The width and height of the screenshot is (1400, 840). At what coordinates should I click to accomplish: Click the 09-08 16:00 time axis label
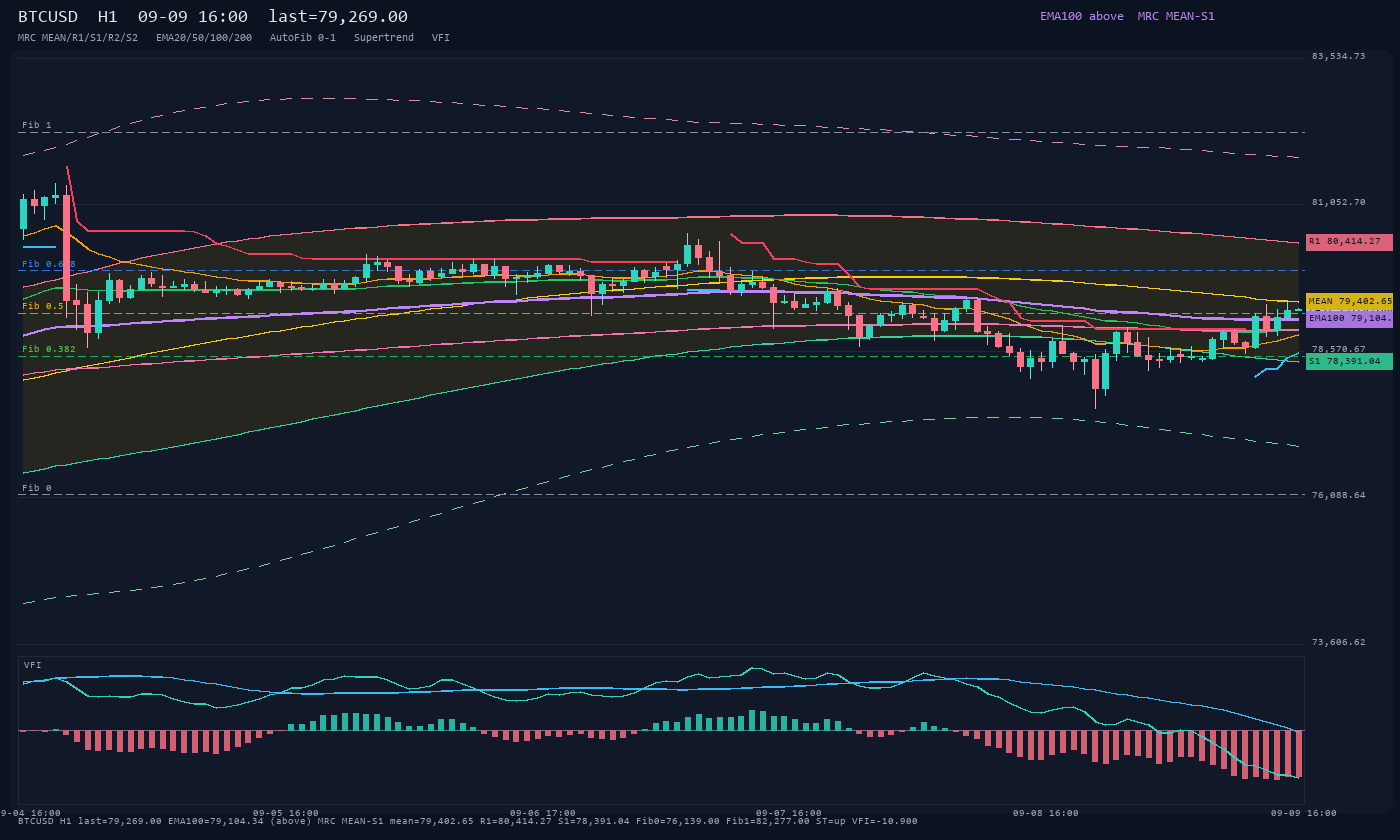[1046, 813]
